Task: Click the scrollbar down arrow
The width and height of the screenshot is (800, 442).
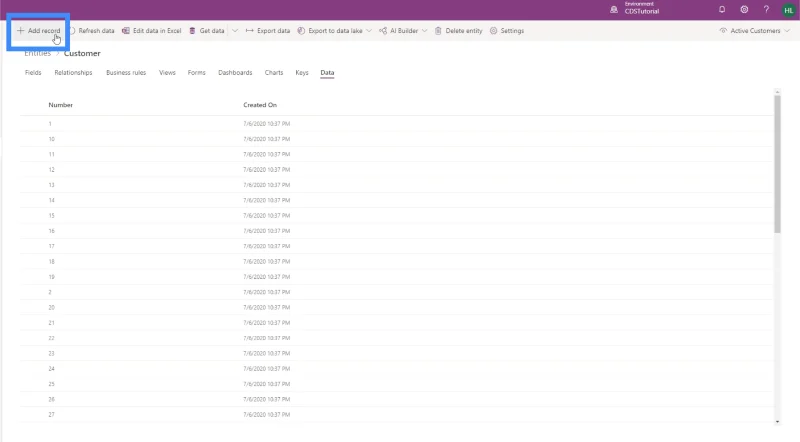Action: pyautogui.click(x=777, y=422)
